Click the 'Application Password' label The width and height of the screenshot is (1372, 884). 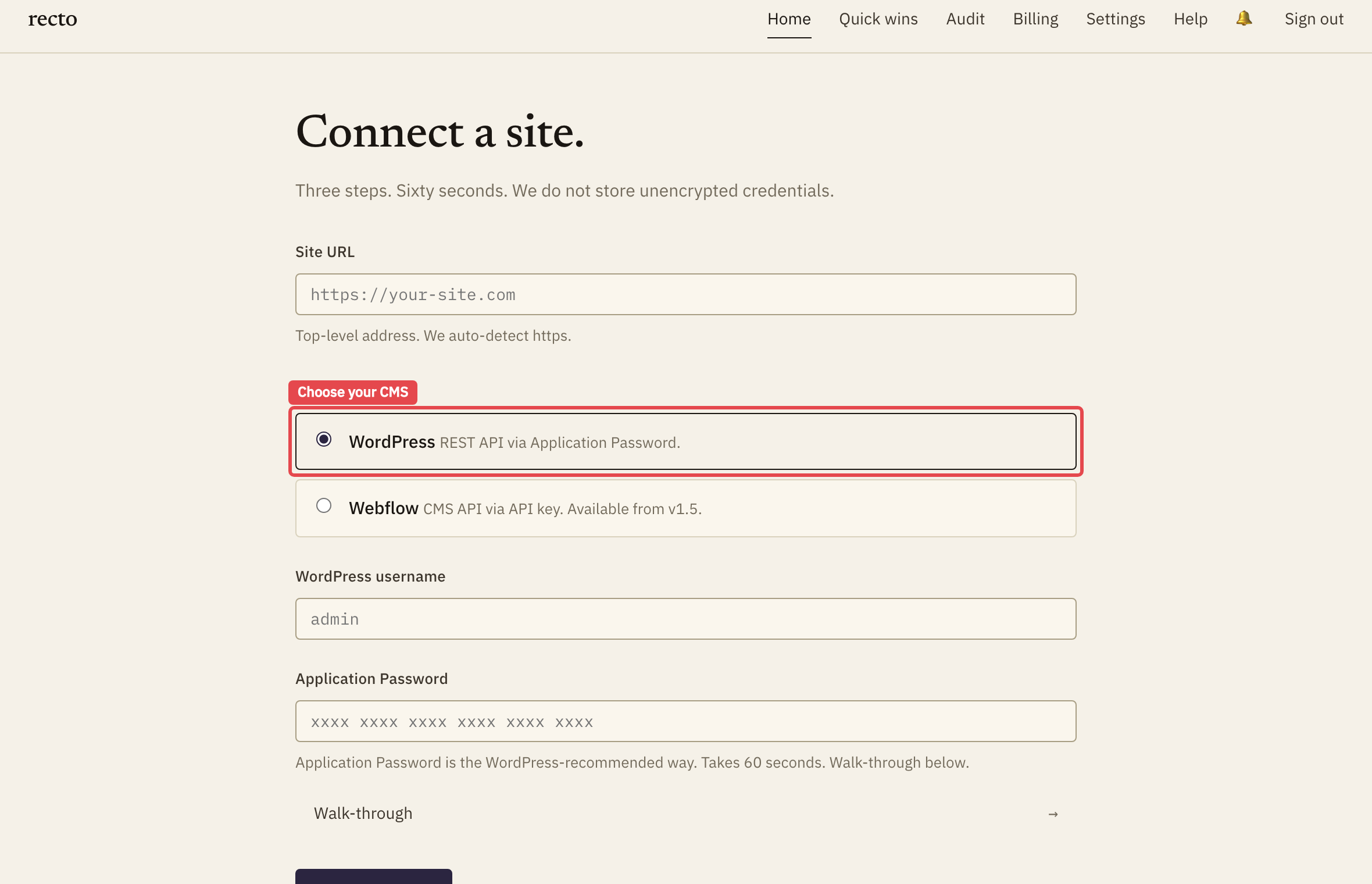pos(371,679)
